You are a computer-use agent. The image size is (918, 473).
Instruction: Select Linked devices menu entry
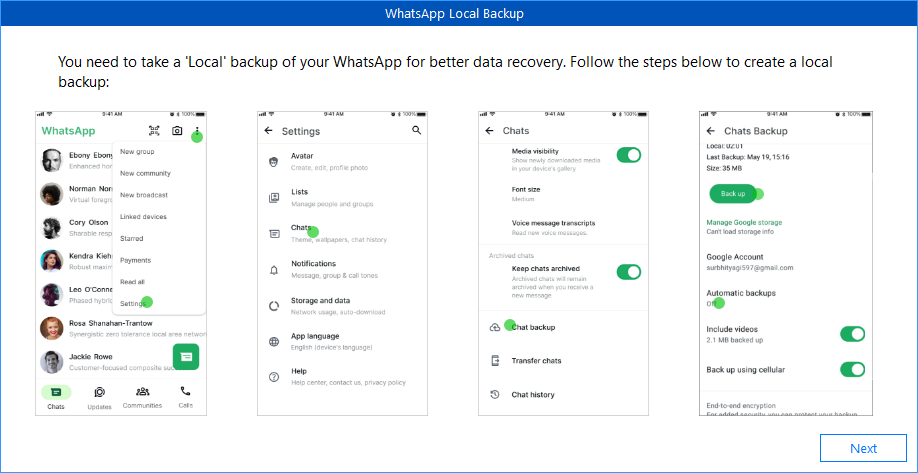[143, 217]
